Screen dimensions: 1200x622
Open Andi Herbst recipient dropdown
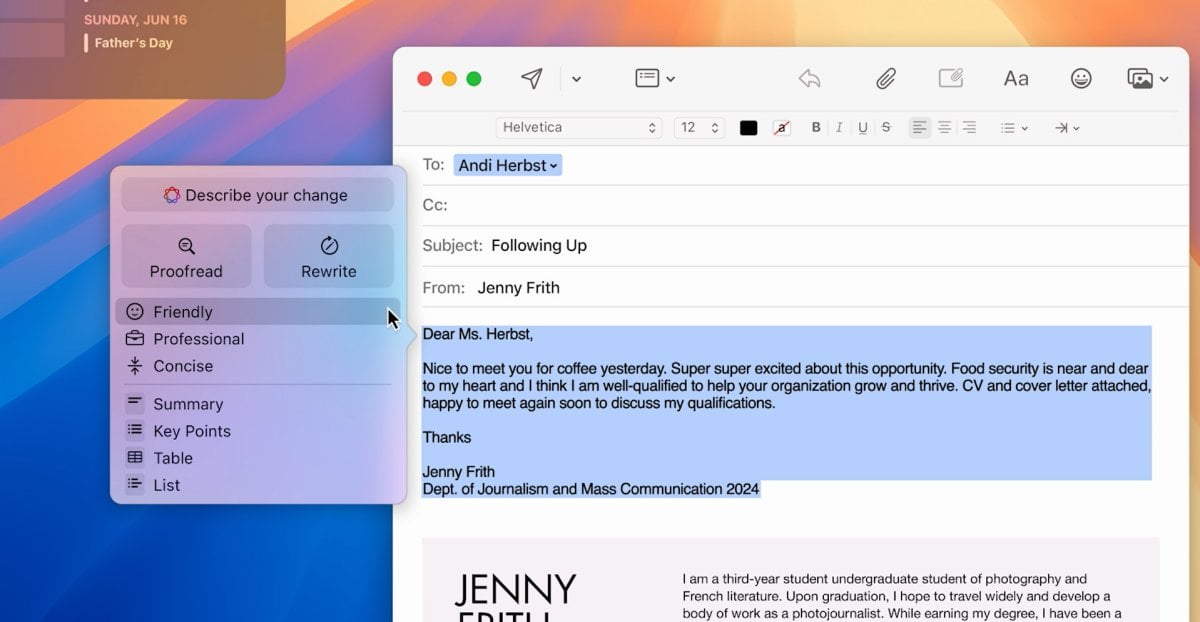pos(508,165)
